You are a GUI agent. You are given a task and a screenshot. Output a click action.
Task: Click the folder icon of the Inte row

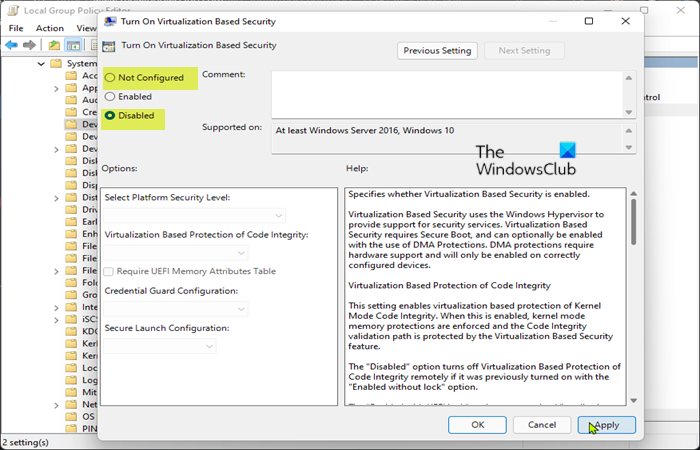click(71, 307)
